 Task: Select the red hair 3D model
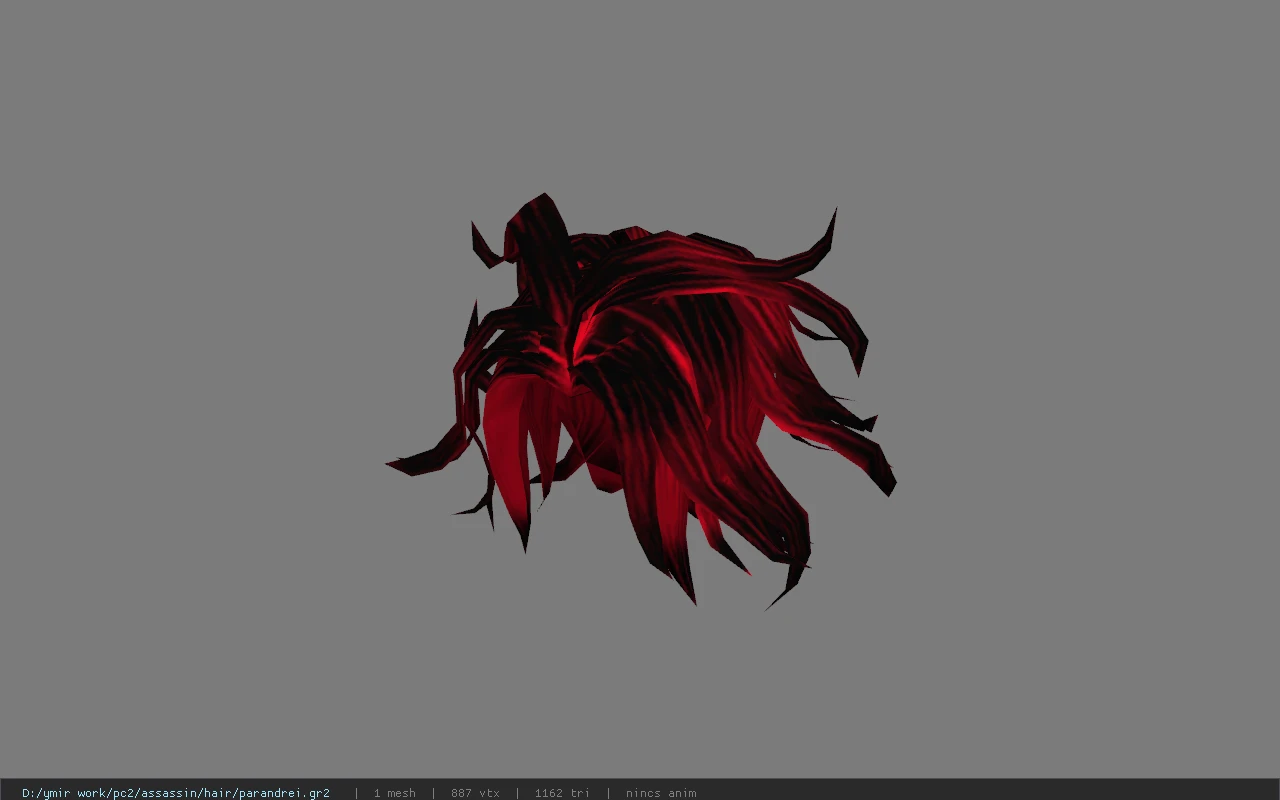(640, 400)
